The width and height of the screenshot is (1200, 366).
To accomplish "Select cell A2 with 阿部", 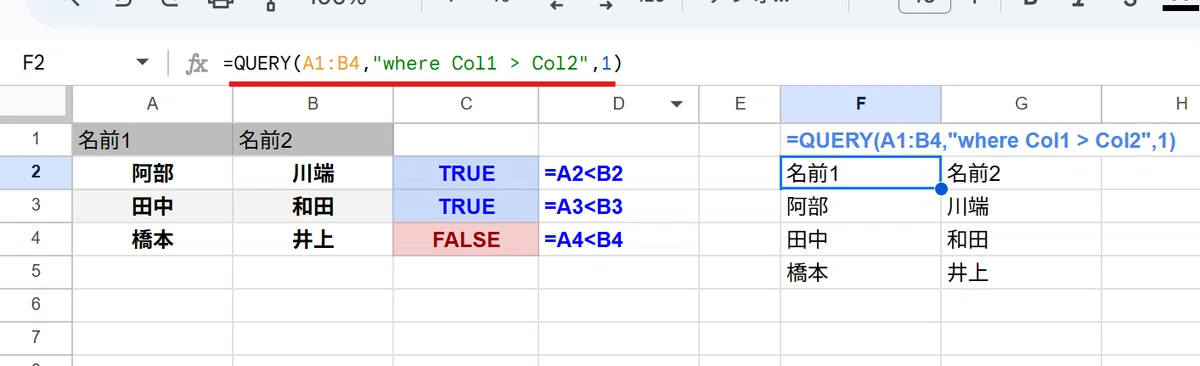I will click(x=152, y=173).
